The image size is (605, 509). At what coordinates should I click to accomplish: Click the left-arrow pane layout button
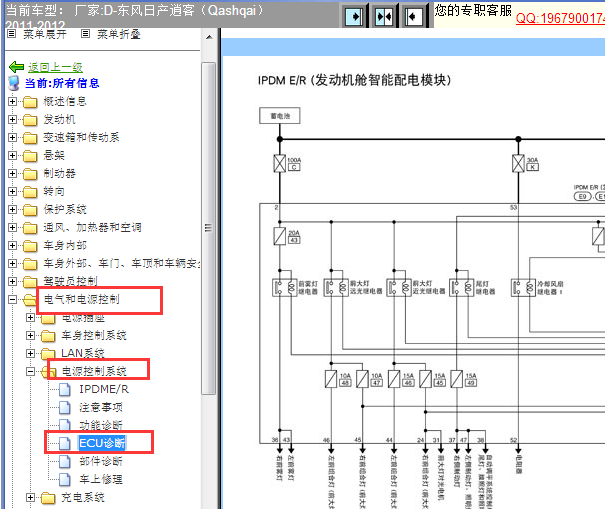[414, 16]
